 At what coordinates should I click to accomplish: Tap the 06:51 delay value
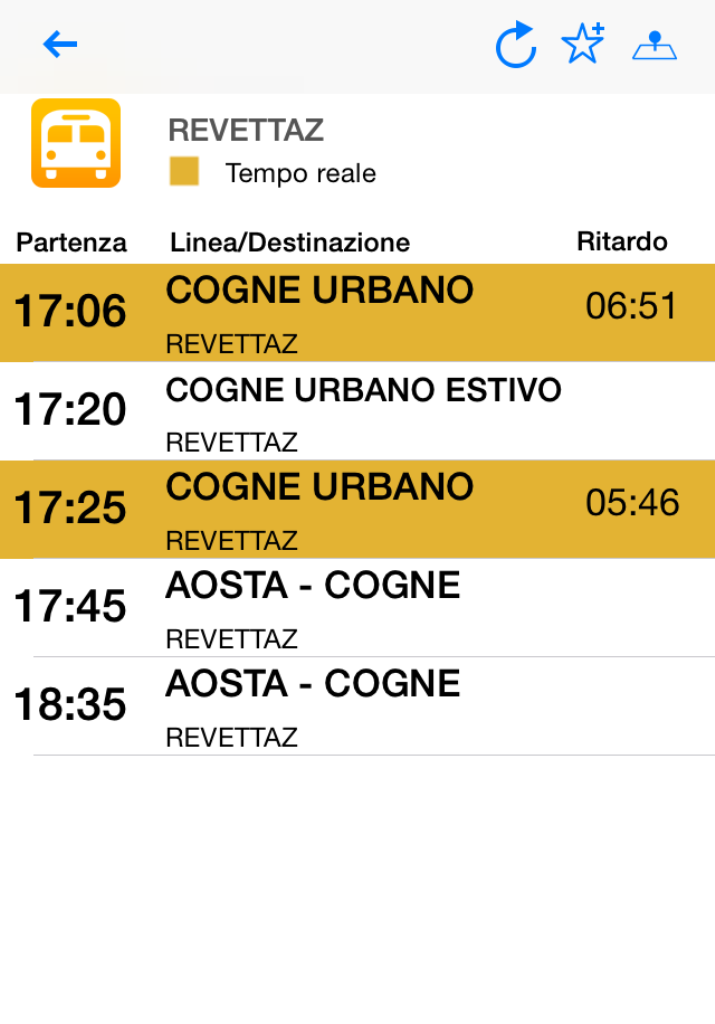pos(632,306)
